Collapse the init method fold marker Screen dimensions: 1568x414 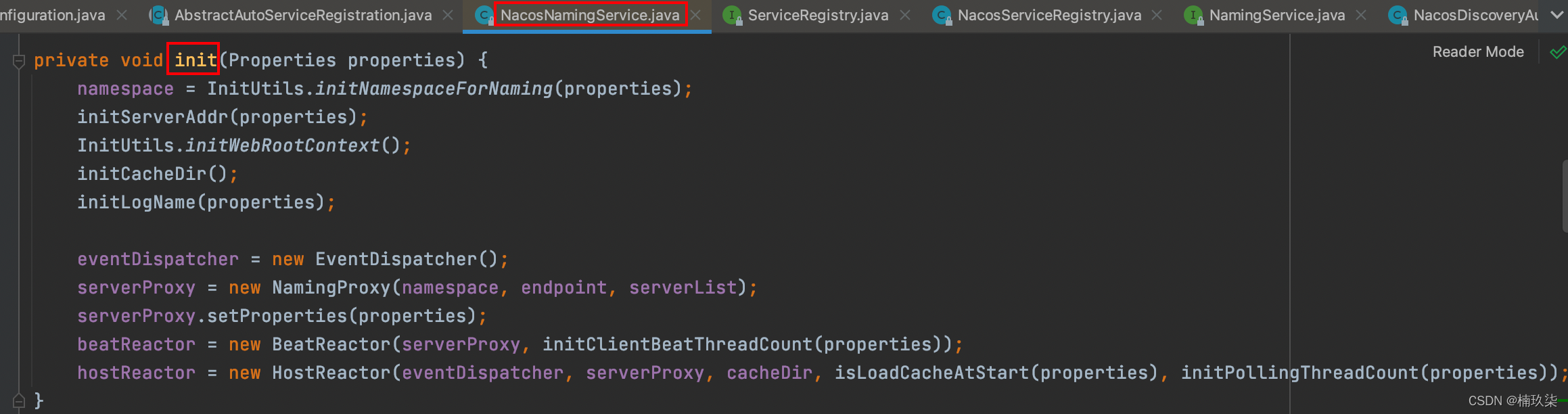[19, 61]
